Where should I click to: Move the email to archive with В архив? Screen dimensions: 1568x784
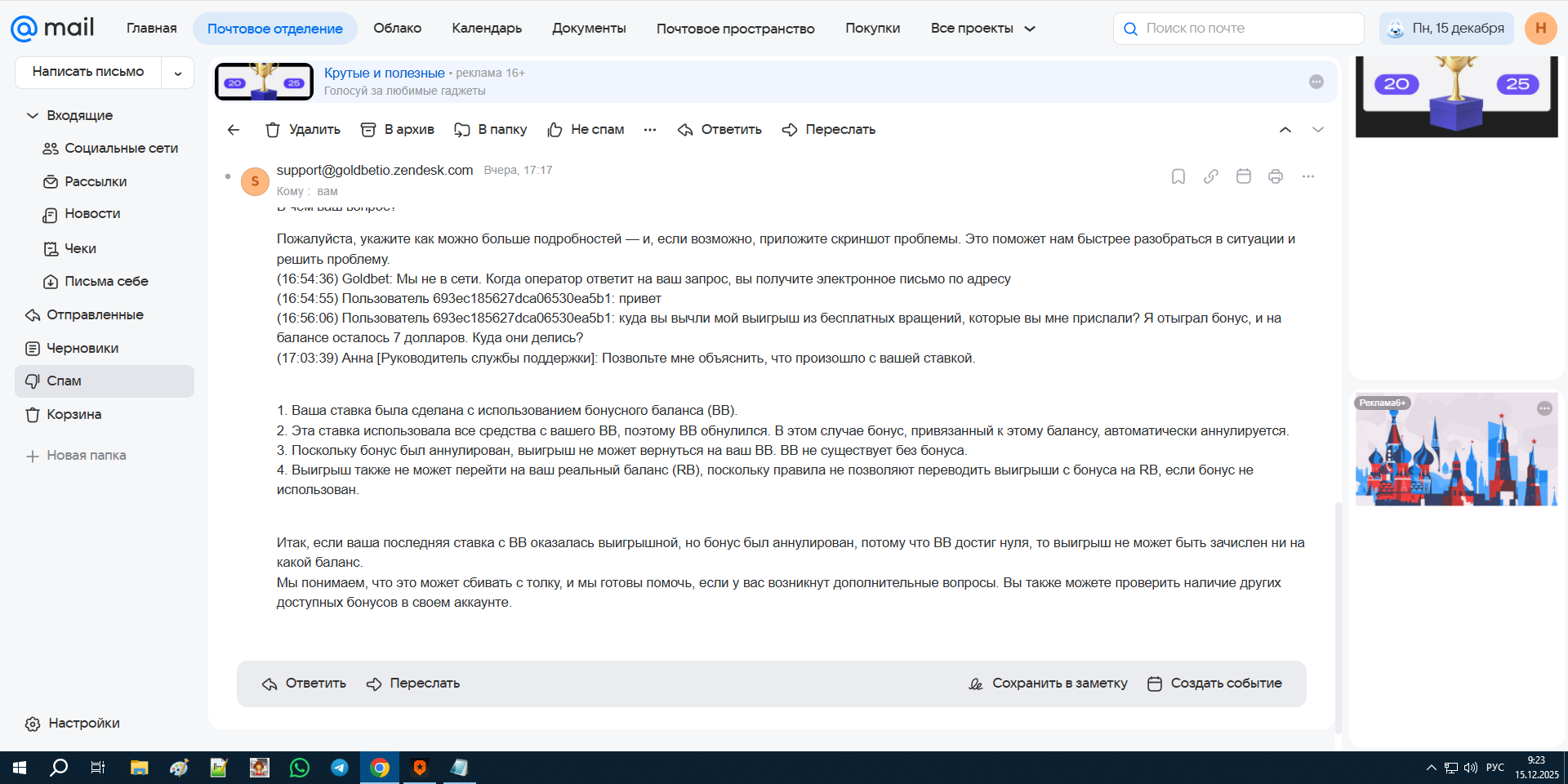point(398,130)
